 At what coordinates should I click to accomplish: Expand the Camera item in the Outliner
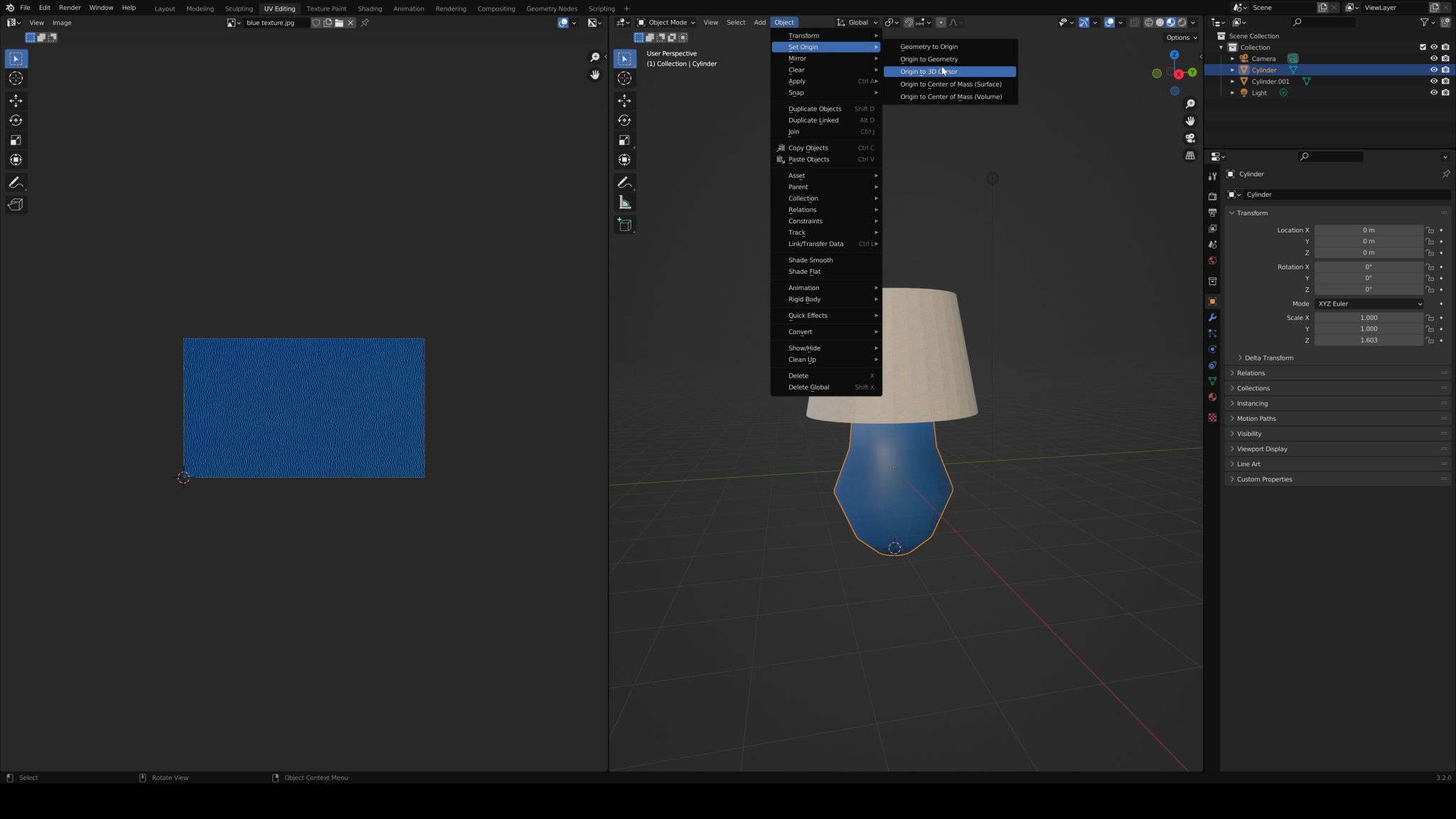(x=1233, y=58)
